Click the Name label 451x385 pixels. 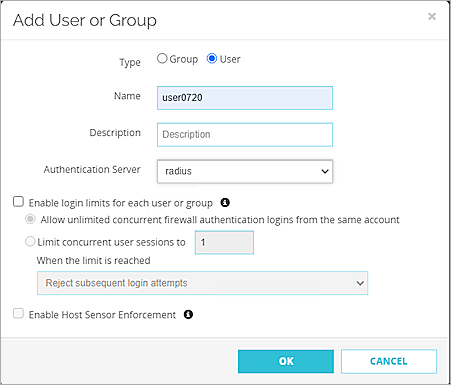[x=127, y=96]
